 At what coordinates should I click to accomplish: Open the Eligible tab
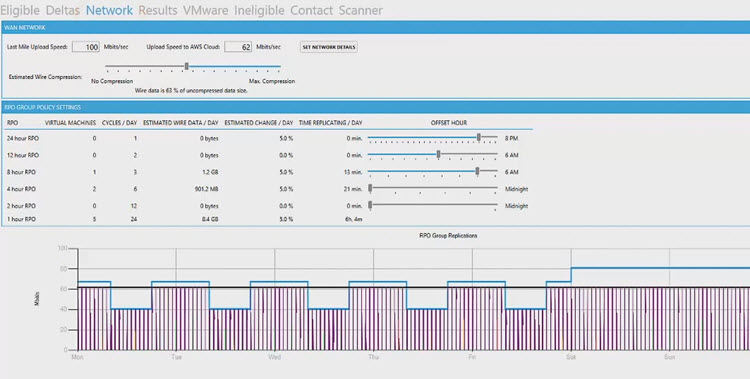(20, 10)
